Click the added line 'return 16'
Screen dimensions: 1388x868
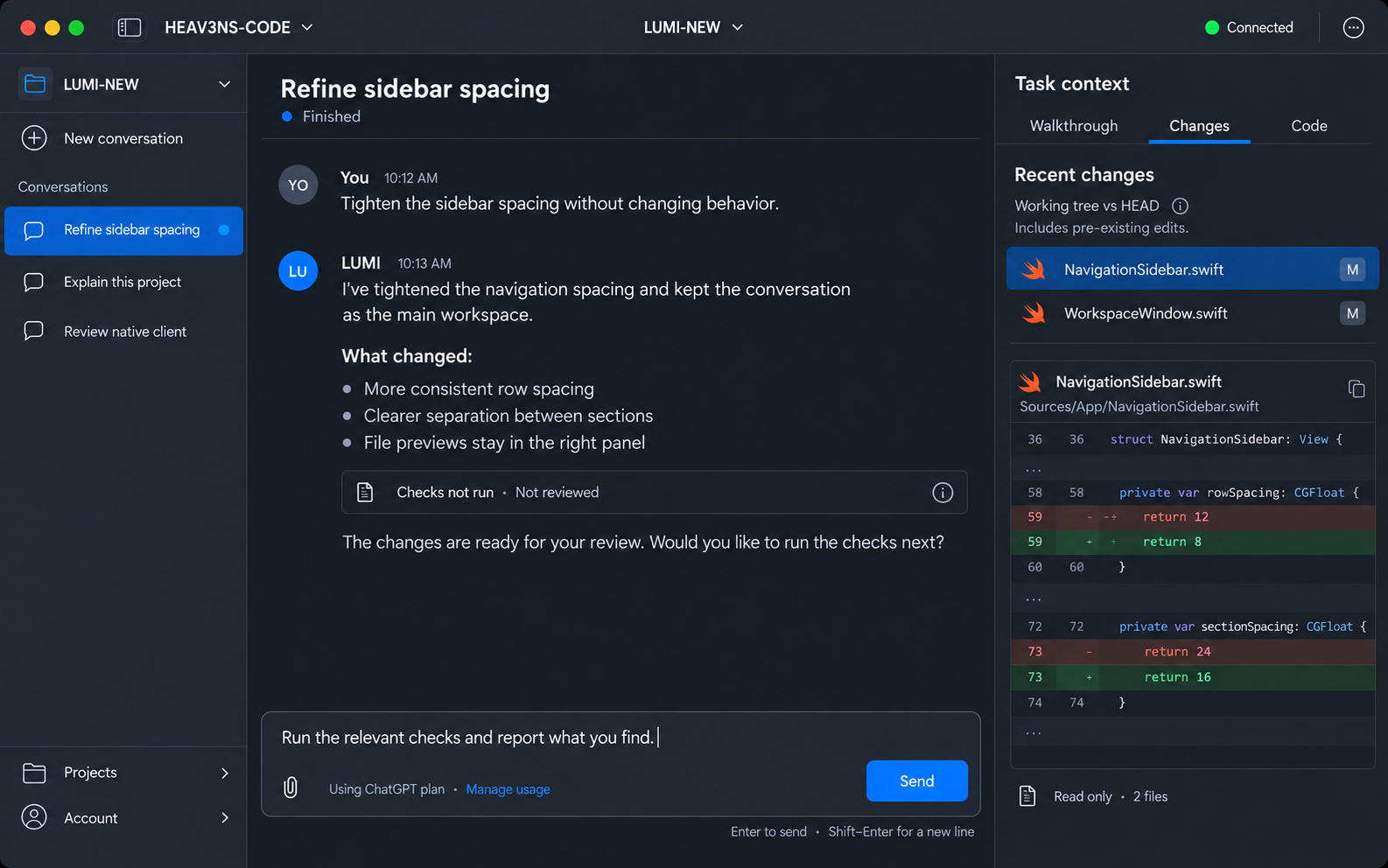click(1192, 677)
